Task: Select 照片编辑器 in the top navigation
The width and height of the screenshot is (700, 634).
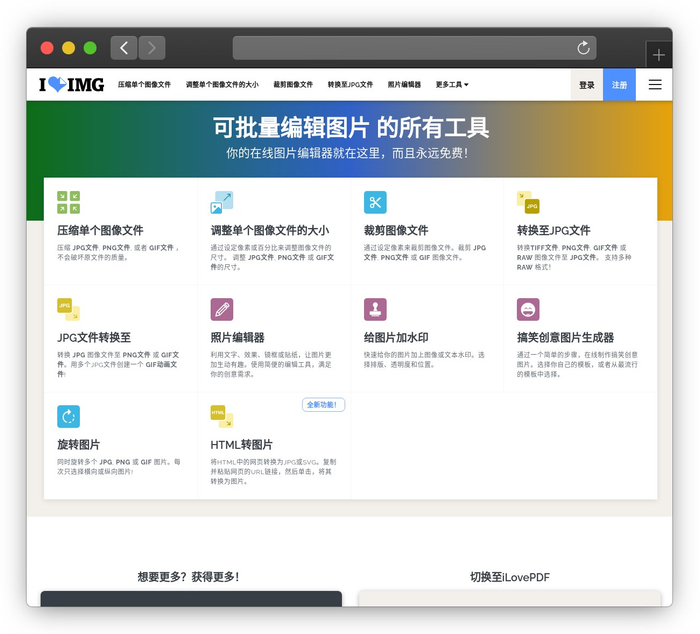Action: click(404, 84)
